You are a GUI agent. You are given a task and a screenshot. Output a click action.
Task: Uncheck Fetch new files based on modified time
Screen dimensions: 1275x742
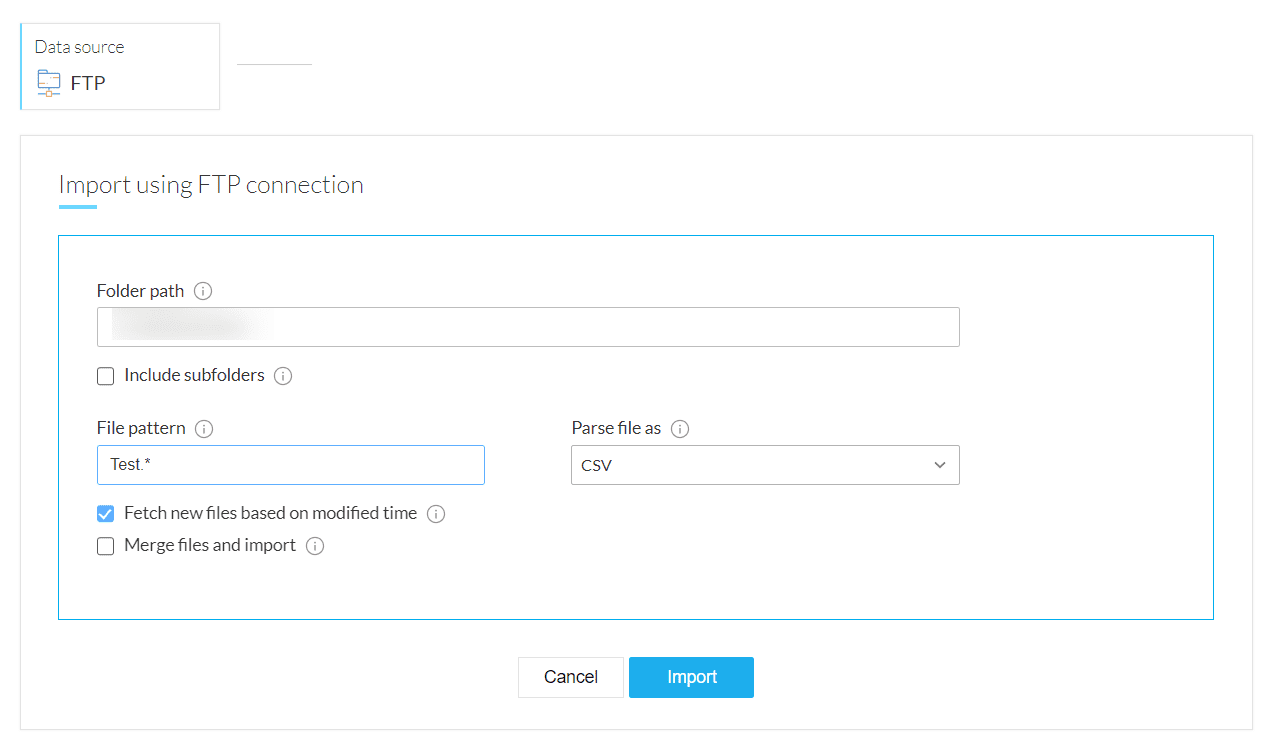105,514
